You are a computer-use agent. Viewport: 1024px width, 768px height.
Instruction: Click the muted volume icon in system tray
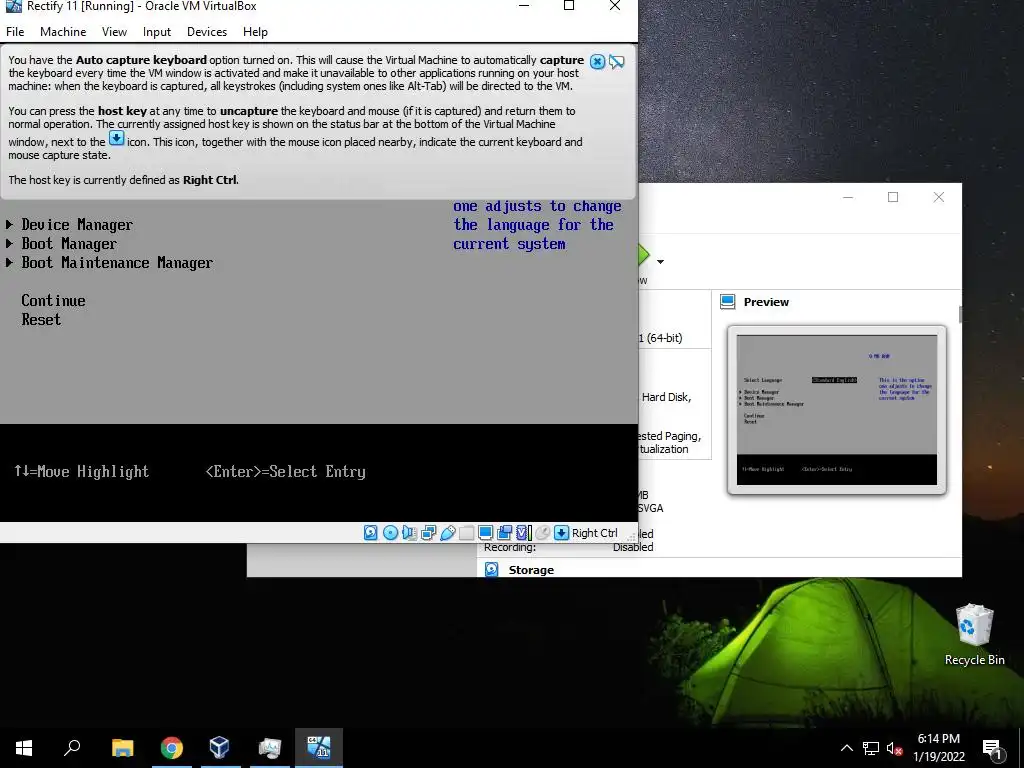pyautogui.click(x=894, y=748)
